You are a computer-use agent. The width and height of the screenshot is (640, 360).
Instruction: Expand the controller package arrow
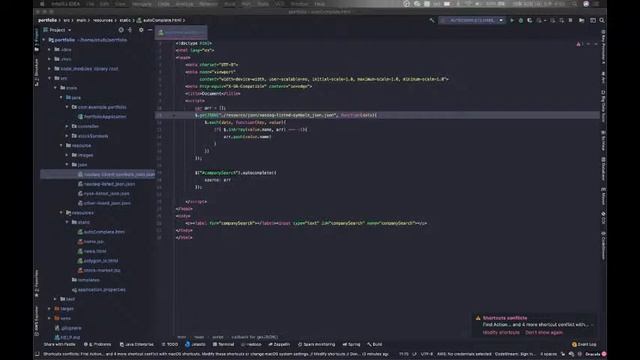click(x=67, y=126)
